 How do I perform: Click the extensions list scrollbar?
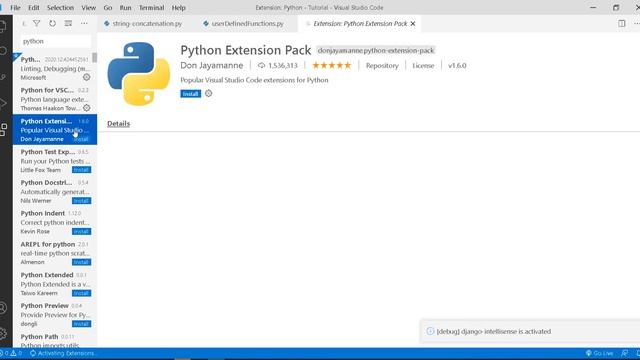pos(95,58)
